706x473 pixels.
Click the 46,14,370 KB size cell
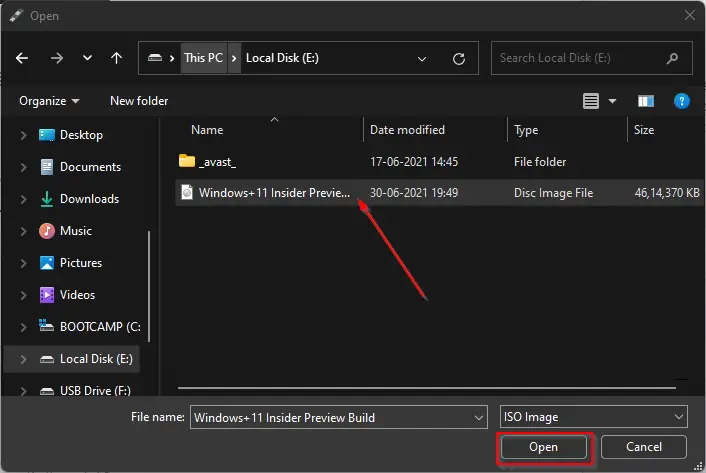click(667, 193)
